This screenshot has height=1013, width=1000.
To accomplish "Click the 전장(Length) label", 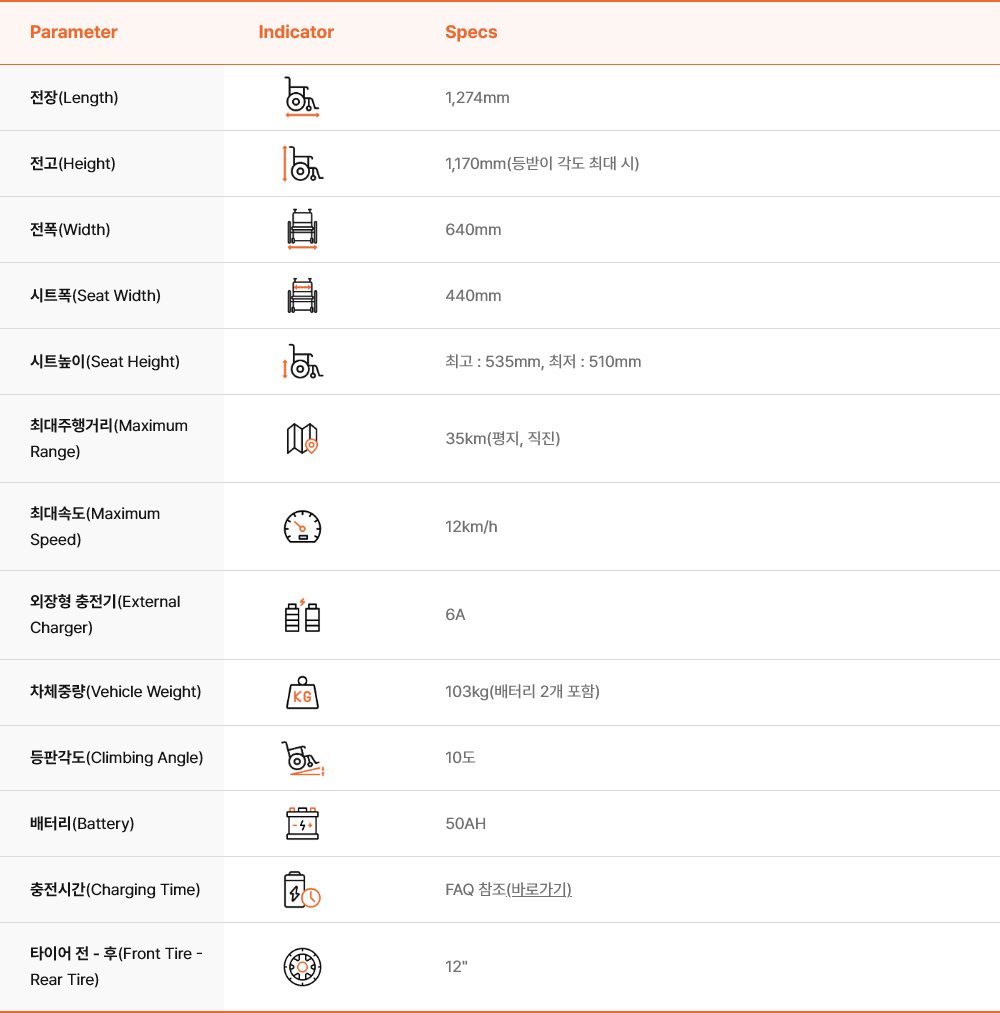I will coord(74,98).
